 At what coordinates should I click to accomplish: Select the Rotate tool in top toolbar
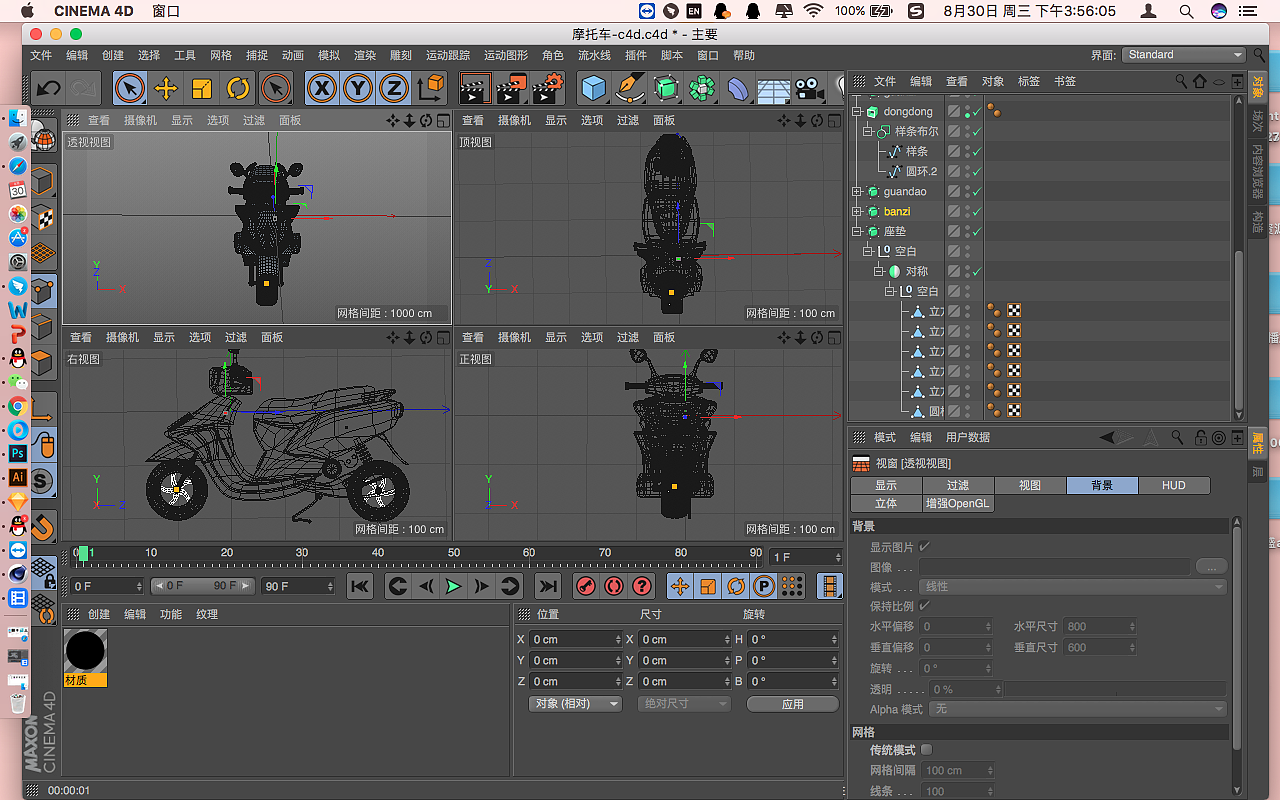coord(238,89)
